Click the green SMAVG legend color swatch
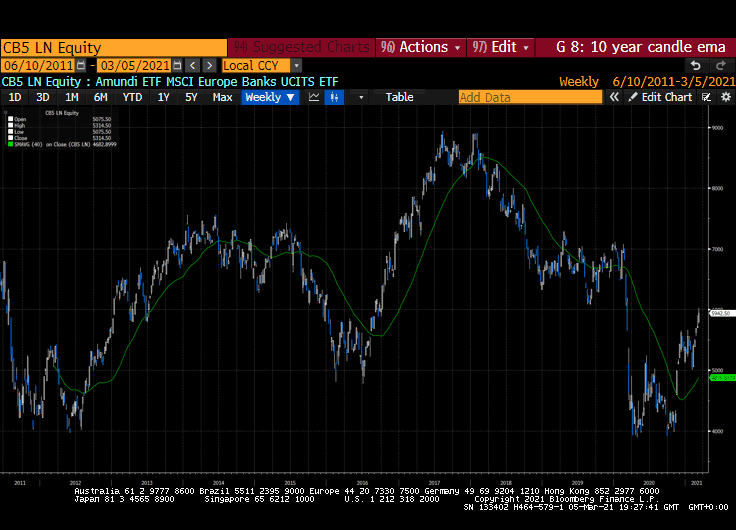Image resolution: width=736 pixels, height=530 pixels. (x=10, y=143)
